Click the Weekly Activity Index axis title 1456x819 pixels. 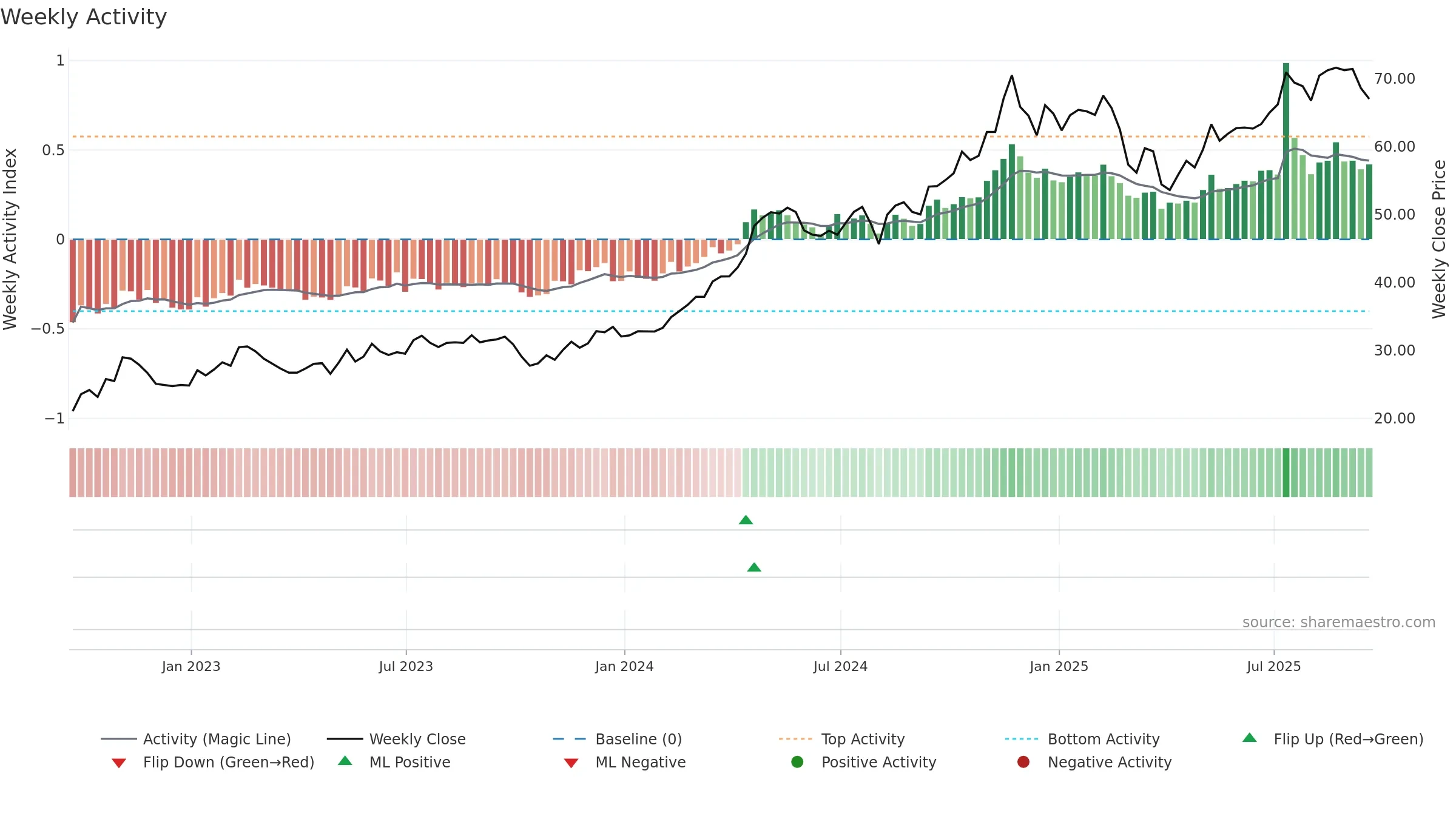[x=10, y=239]
